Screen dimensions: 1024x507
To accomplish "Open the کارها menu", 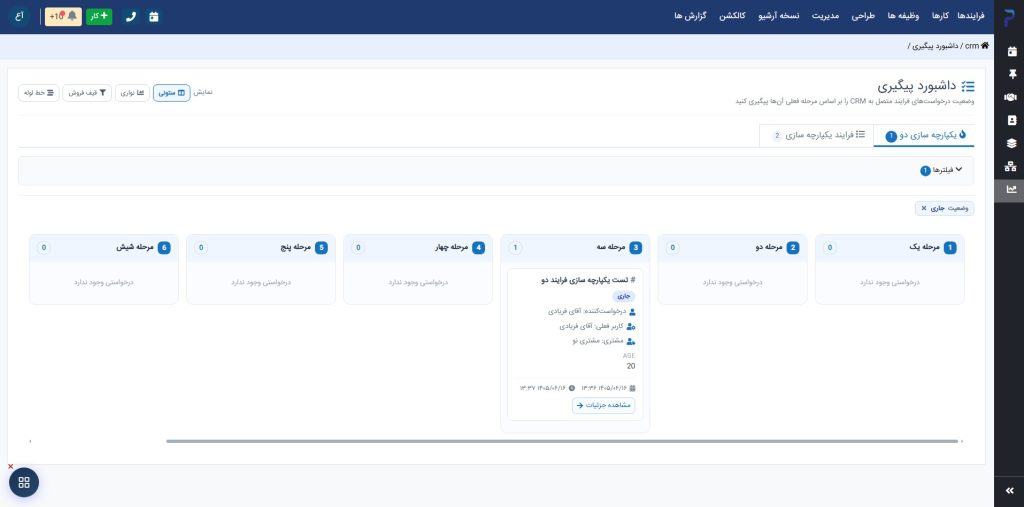I will pyautogui.click(x=939, y=16).
